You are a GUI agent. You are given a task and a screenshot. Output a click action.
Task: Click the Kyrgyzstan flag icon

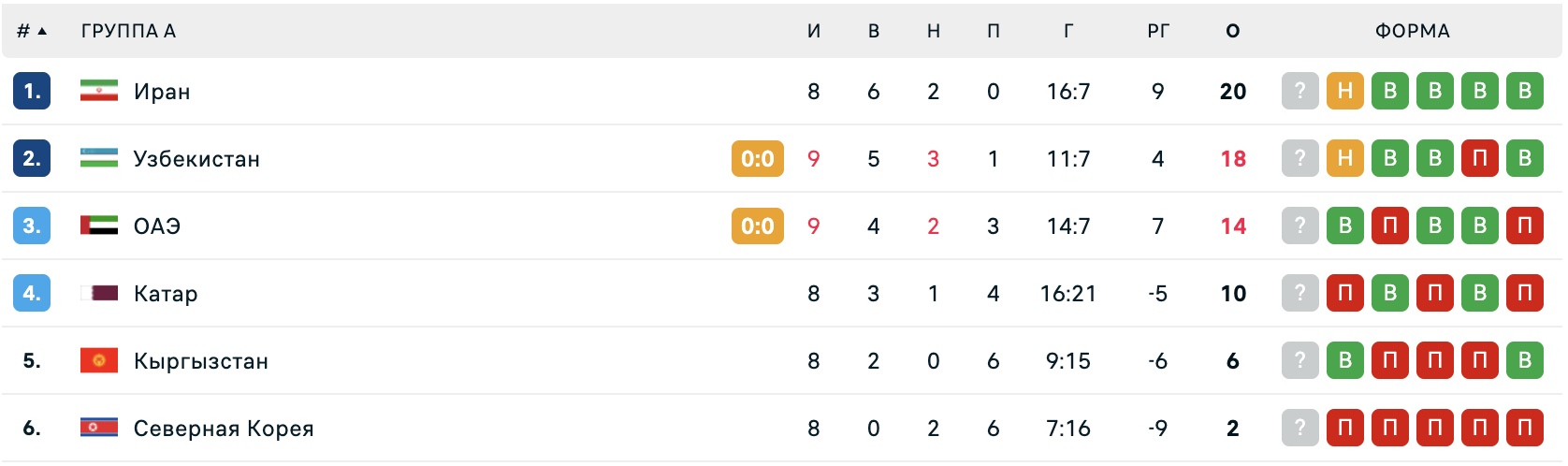tap(99, 360)
